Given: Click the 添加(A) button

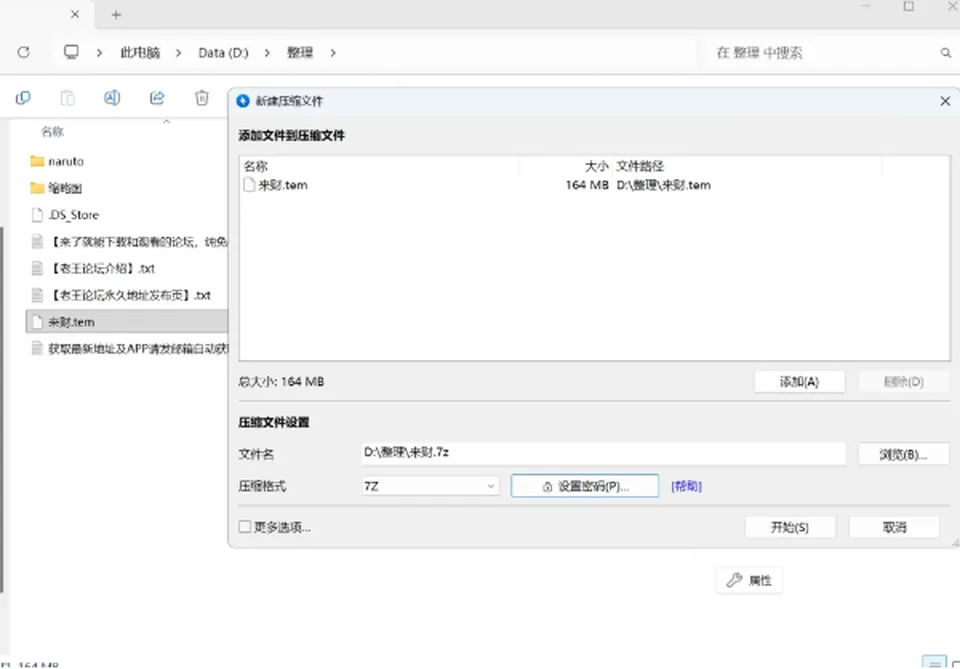Looking at the screenshot, I should (800, 382).
